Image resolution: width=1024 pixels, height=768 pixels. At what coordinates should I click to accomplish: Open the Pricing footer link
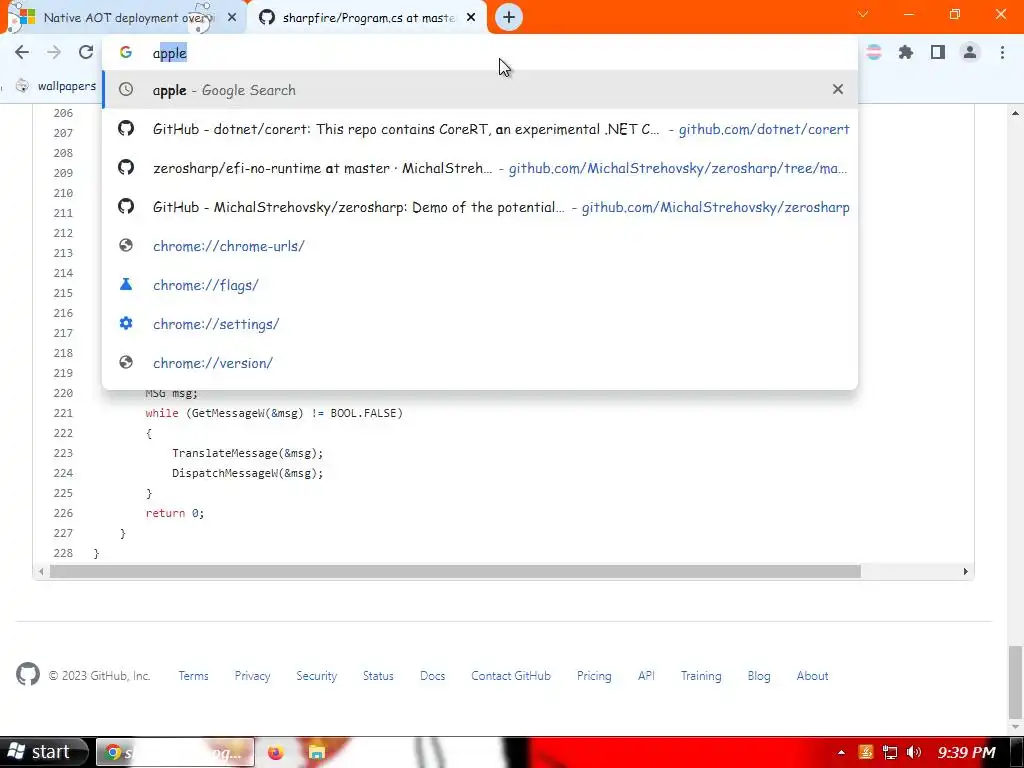(594, 676)
